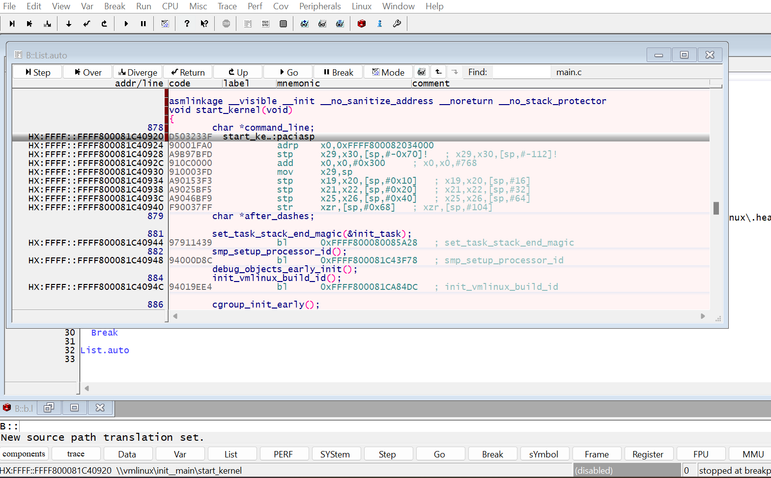Click Over button in List window
This screenshot has height=478, width=771.
click(x=88, y=72)
